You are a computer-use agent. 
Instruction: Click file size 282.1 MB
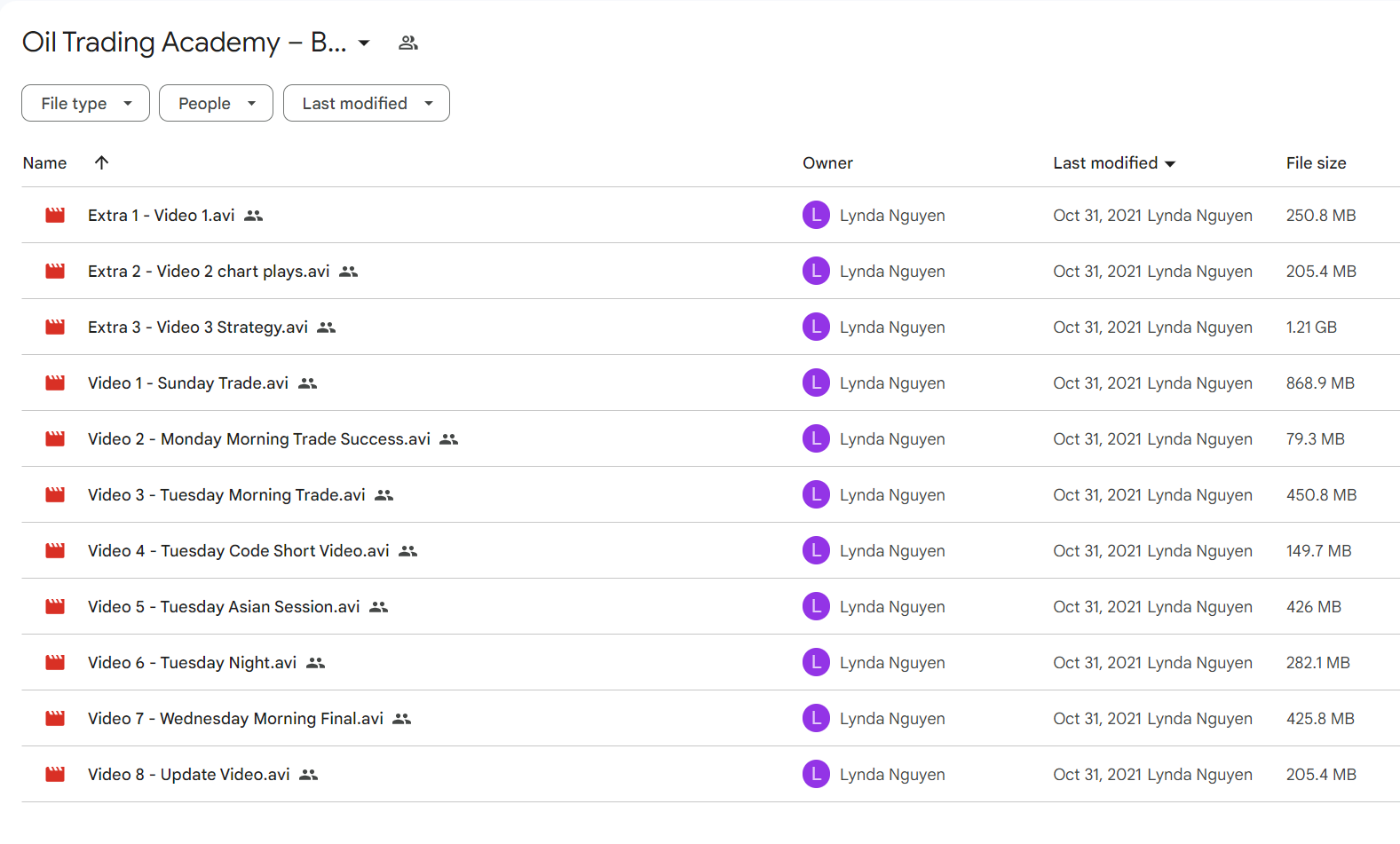1318,663
